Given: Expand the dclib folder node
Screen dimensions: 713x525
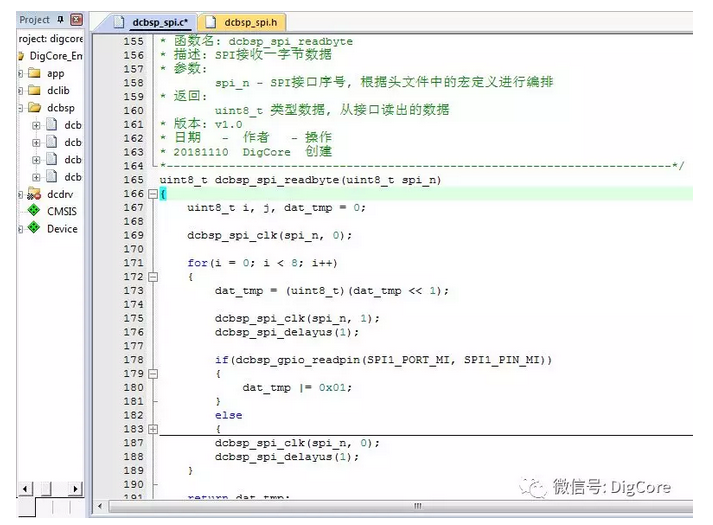Looking at the screenshot, I should (x=20, y=90).
